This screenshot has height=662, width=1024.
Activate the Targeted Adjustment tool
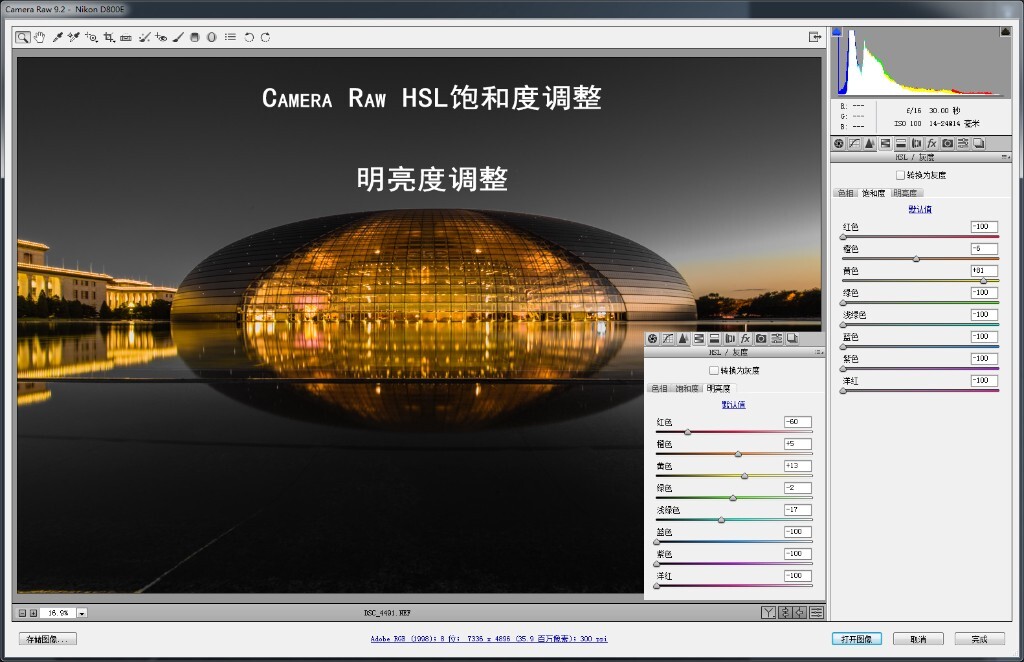(91, 37)
